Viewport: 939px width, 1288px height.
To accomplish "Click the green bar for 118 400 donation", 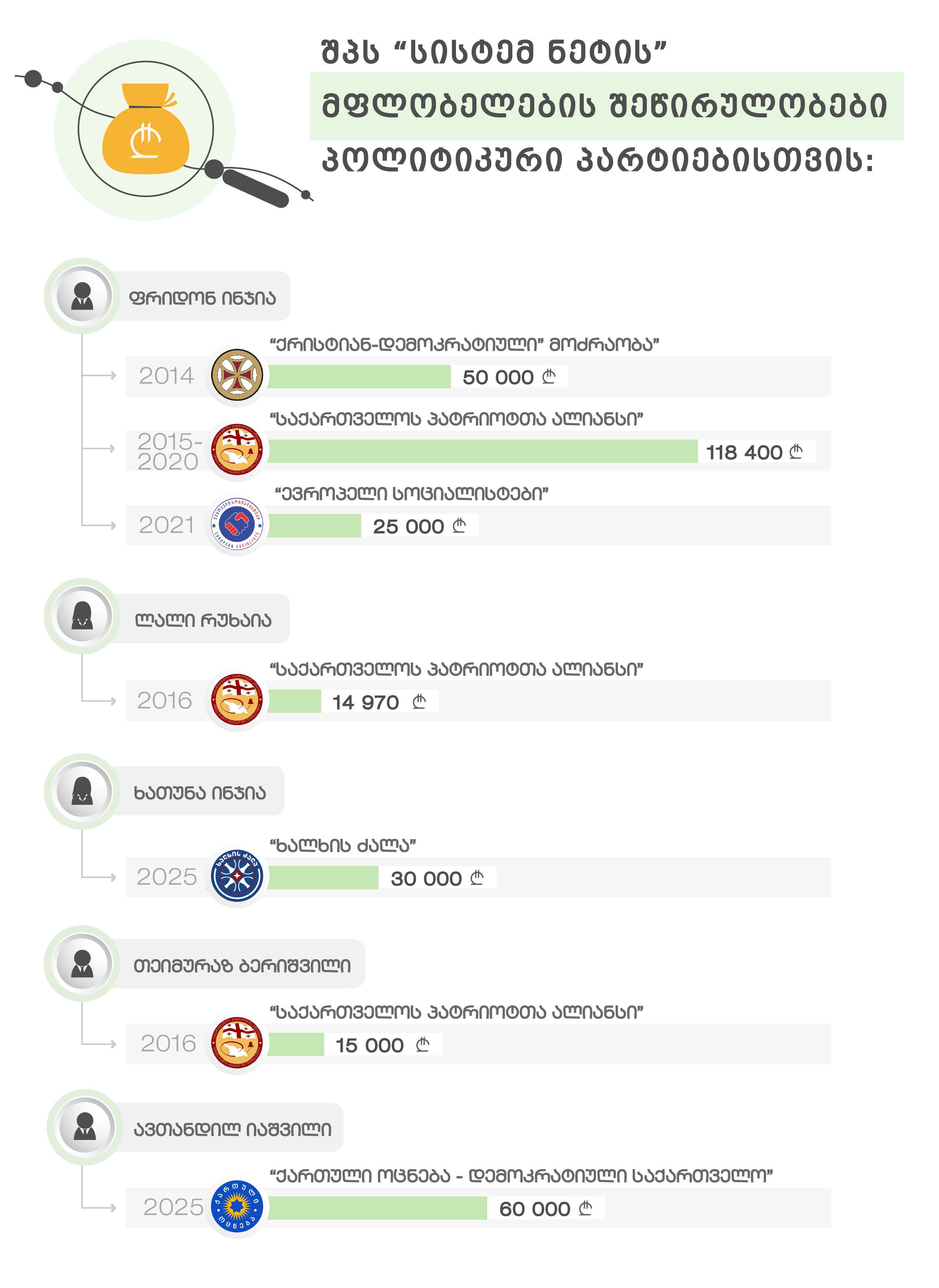I will 482,451.
